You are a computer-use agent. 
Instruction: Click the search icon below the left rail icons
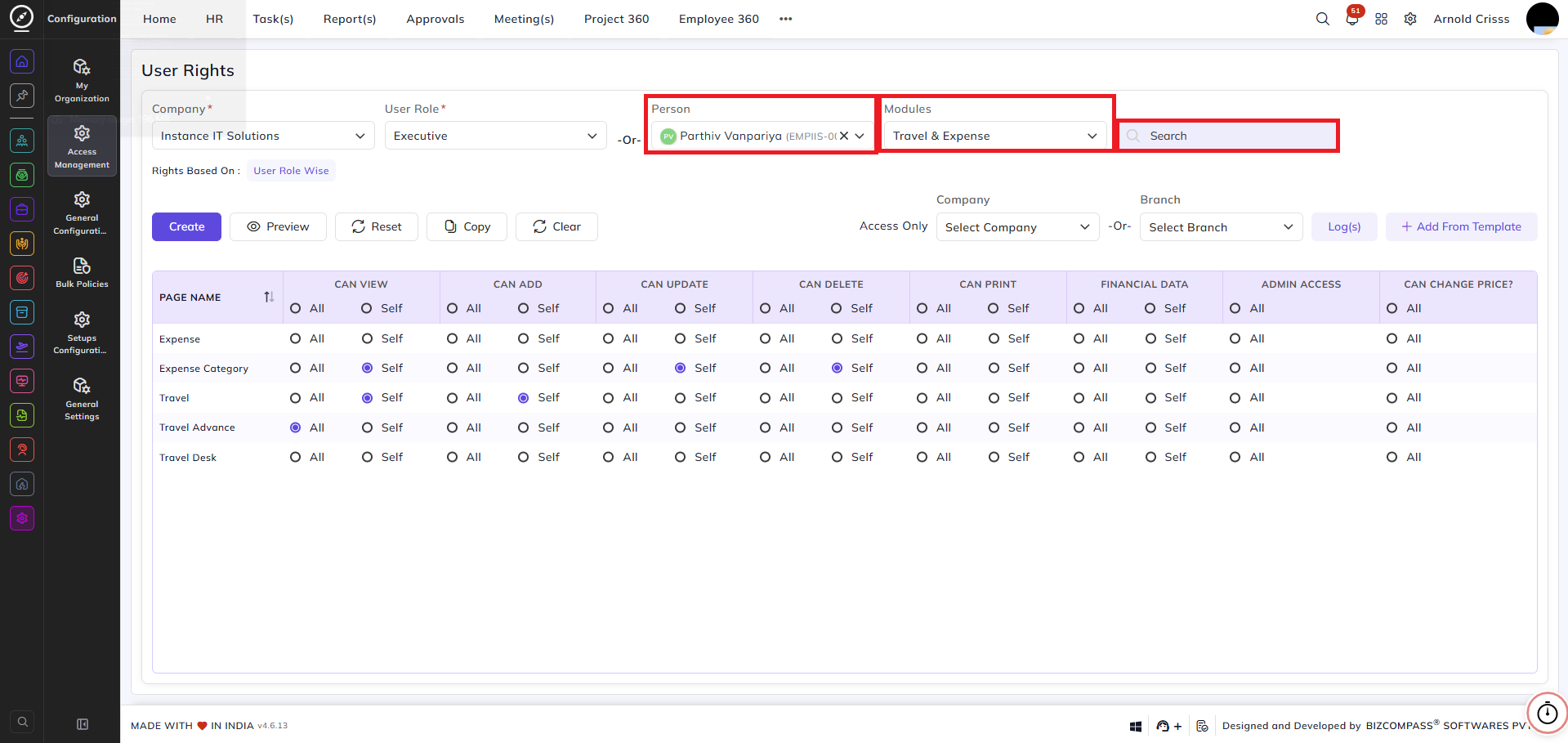tap(23, 722)
